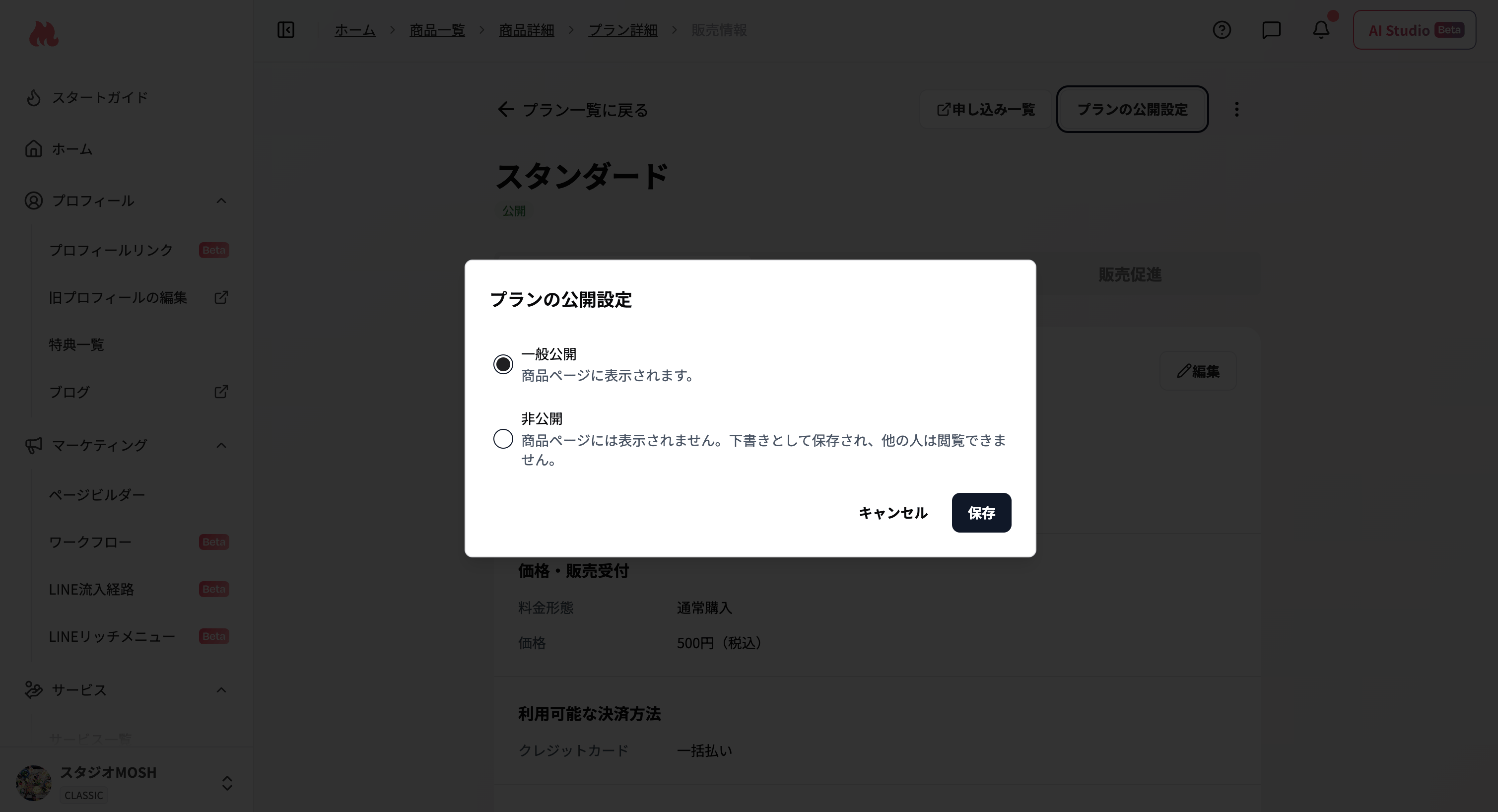Click the 公開 status badge
The width and height of the screenshot is (1498, 812).
[x=514, y=211]
